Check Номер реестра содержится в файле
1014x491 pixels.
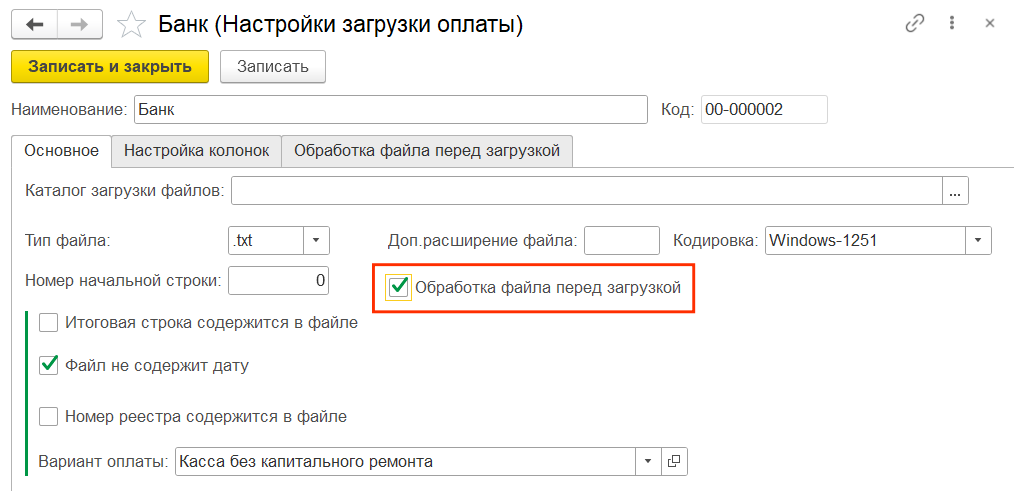[x=48, y=416]
